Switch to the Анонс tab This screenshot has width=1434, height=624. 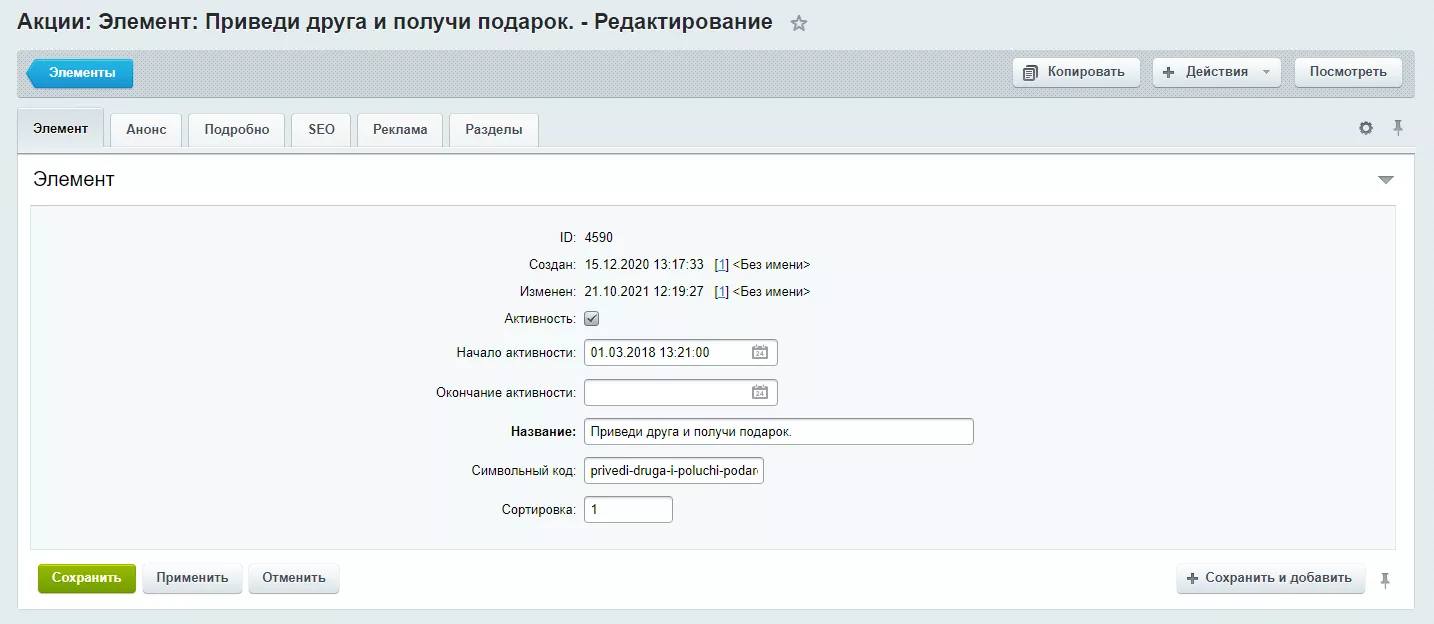pos(146,130)
